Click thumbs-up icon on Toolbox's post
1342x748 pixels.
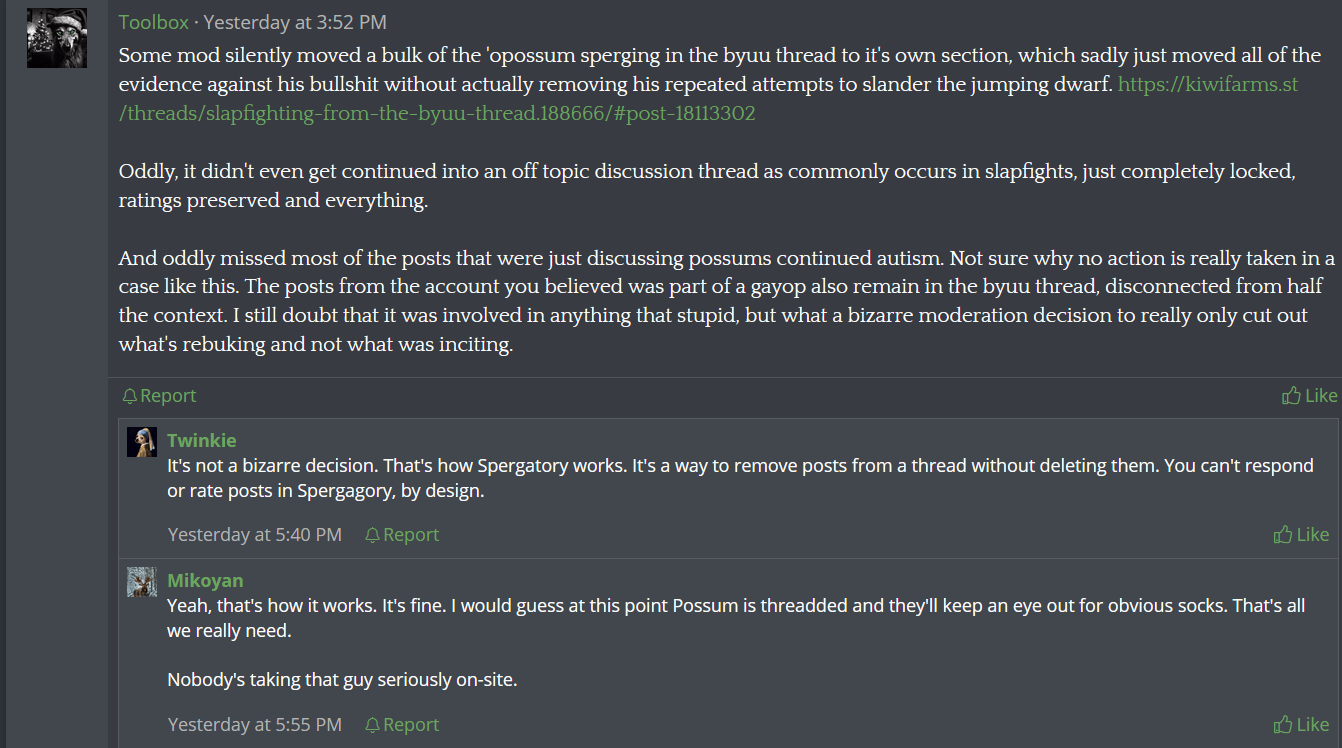1291,396
